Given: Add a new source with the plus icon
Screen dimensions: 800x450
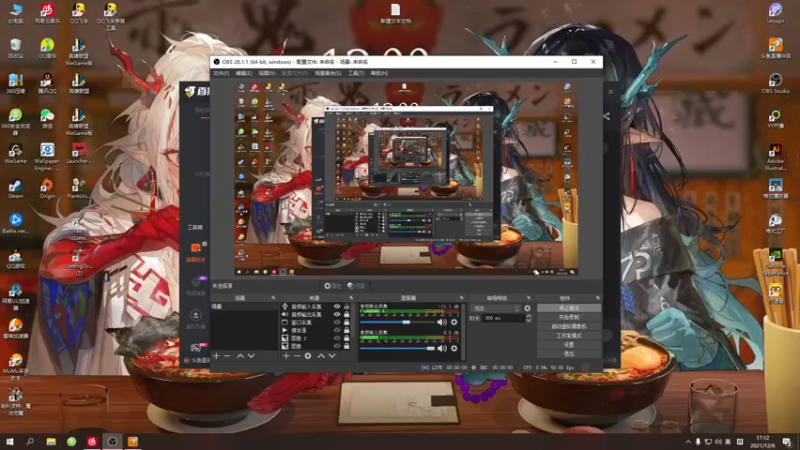Looking at the screenshot, I should click(286, 356).
